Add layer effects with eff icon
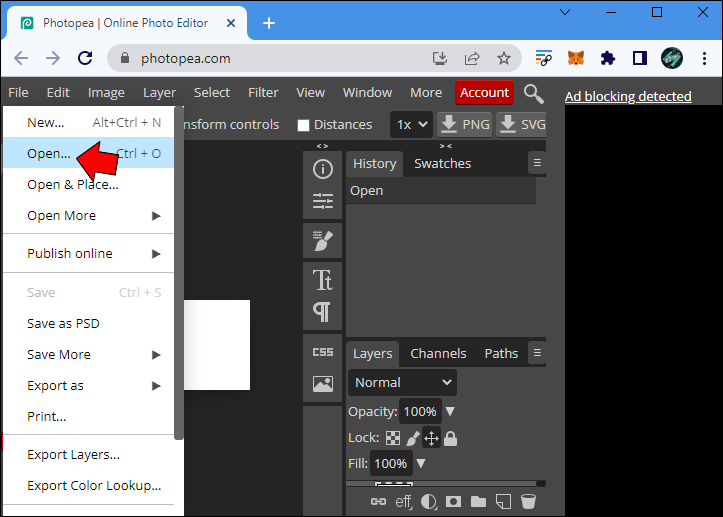Screen dimensions: 723x517 point(403,501)
